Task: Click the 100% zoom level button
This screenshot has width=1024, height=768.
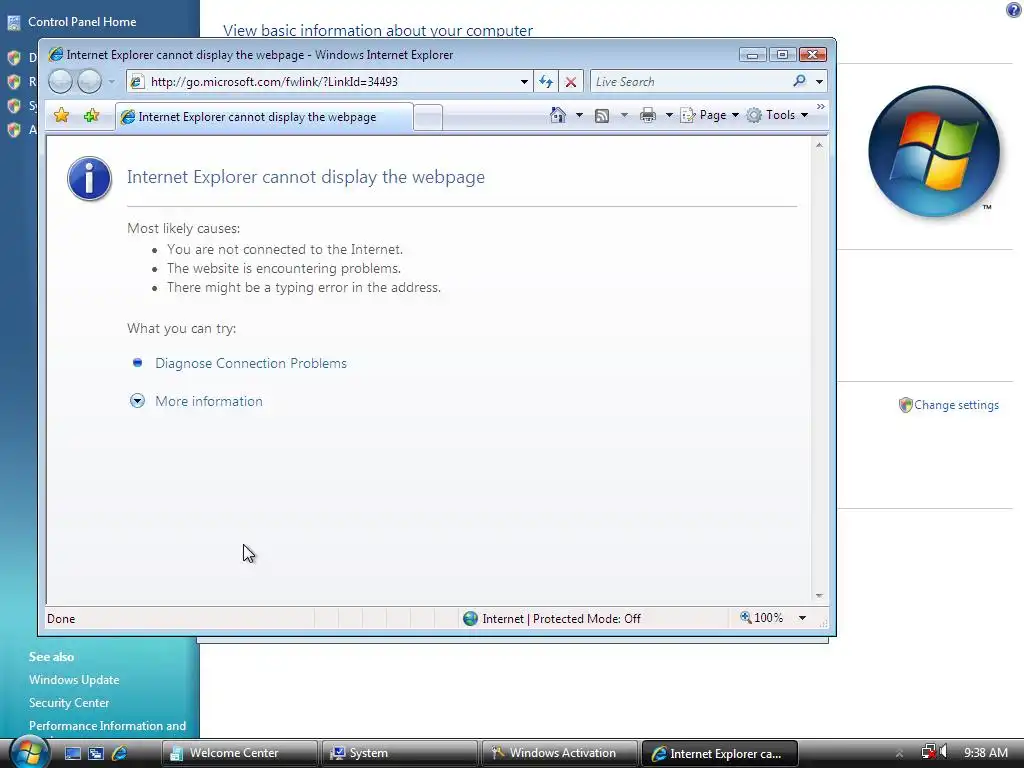Action: click(x=761, y=618)
